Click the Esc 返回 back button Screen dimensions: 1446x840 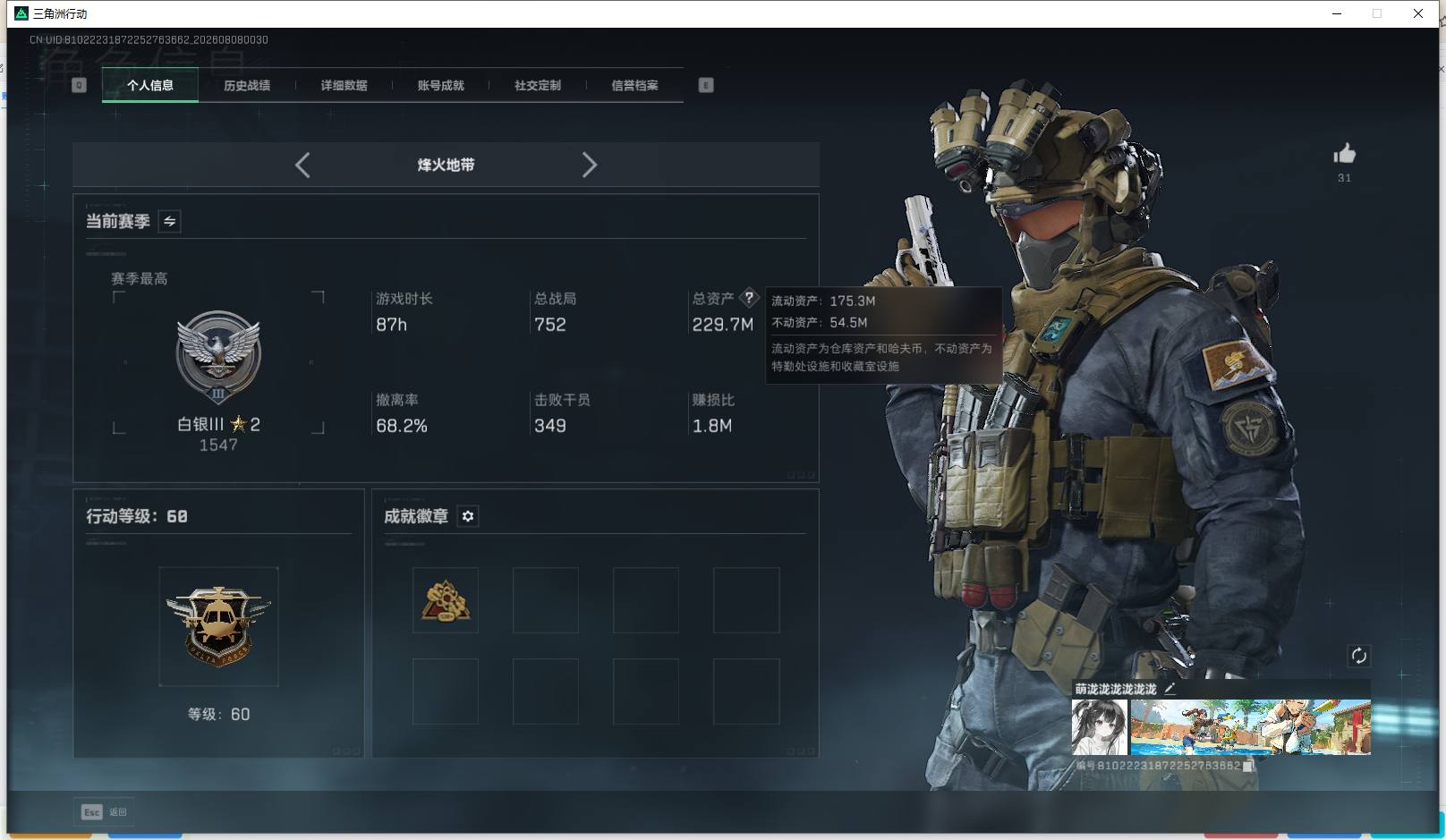[104, 812]
